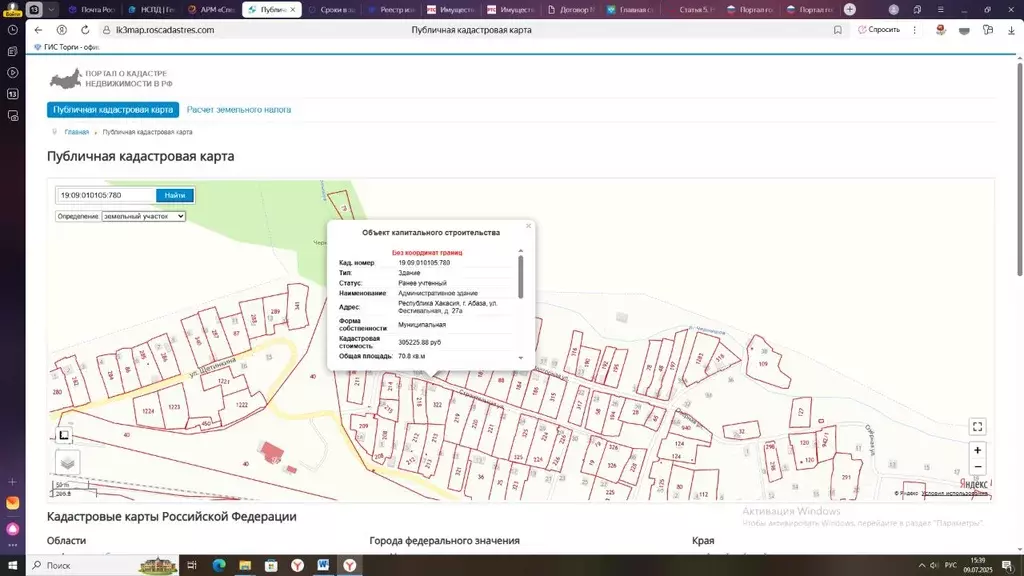Zoom out the map with minus button
This screenshot has width=1024, height=576.
(977, 467)
